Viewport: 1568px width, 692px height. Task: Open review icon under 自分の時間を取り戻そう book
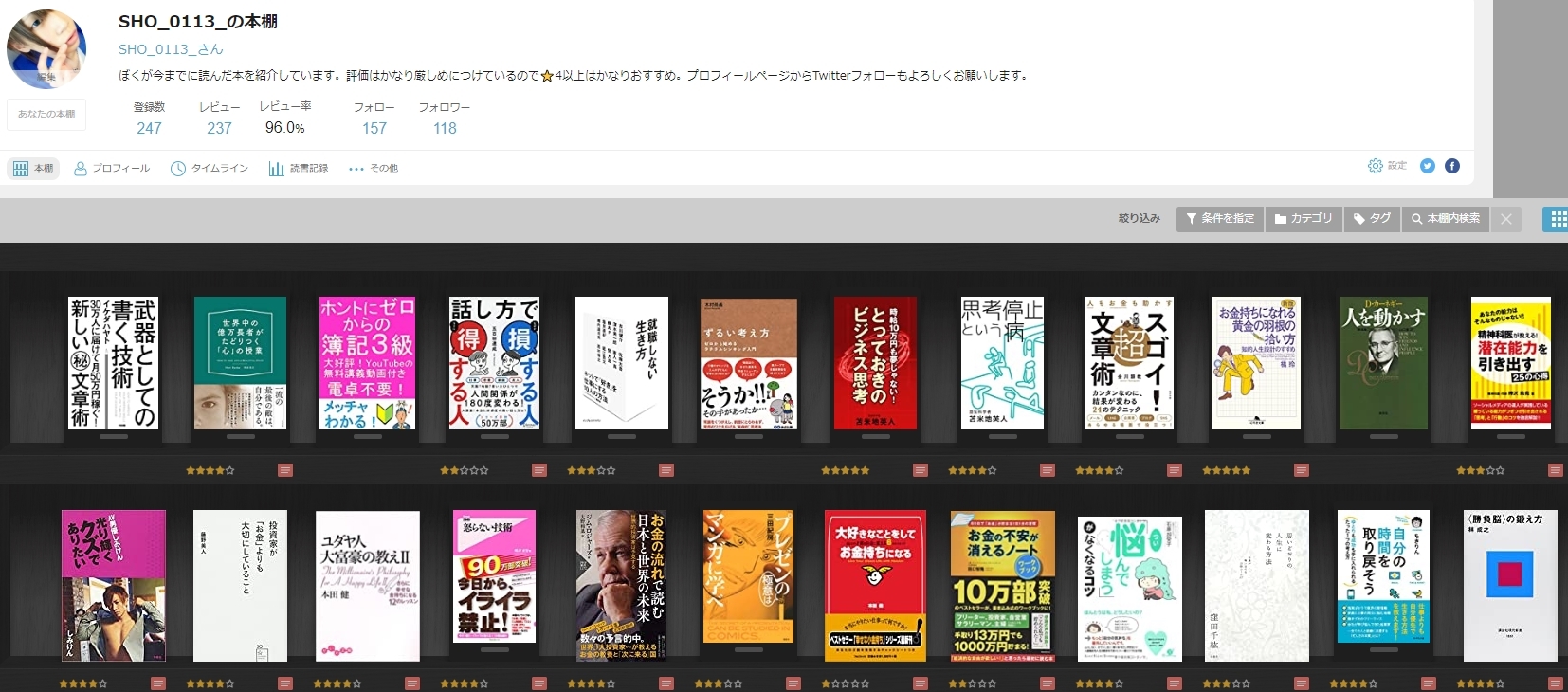[x=1429, y=683]
